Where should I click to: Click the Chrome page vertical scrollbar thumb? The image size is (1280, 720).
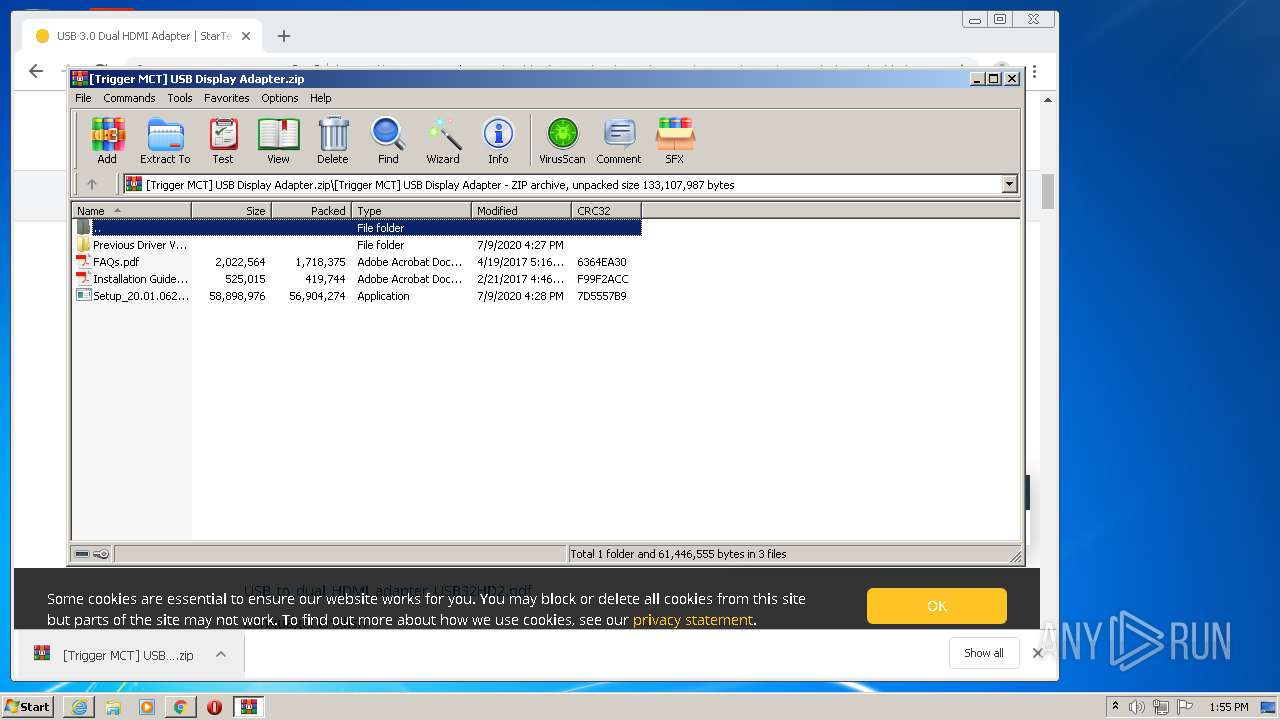(x=1048, y=191)
